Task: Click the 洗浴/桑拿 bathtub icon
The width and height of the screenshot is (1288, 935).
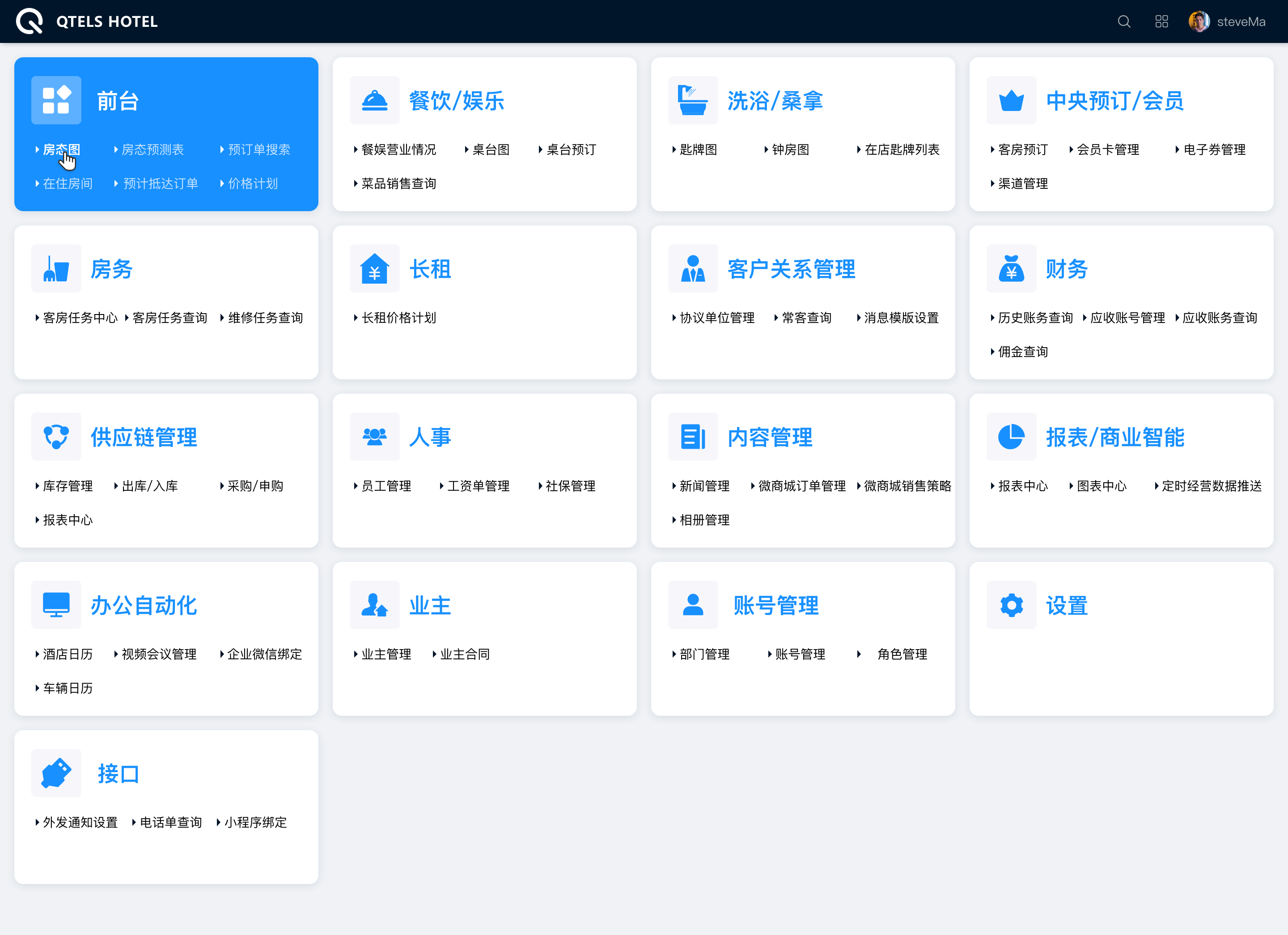Action: (693, 100)
